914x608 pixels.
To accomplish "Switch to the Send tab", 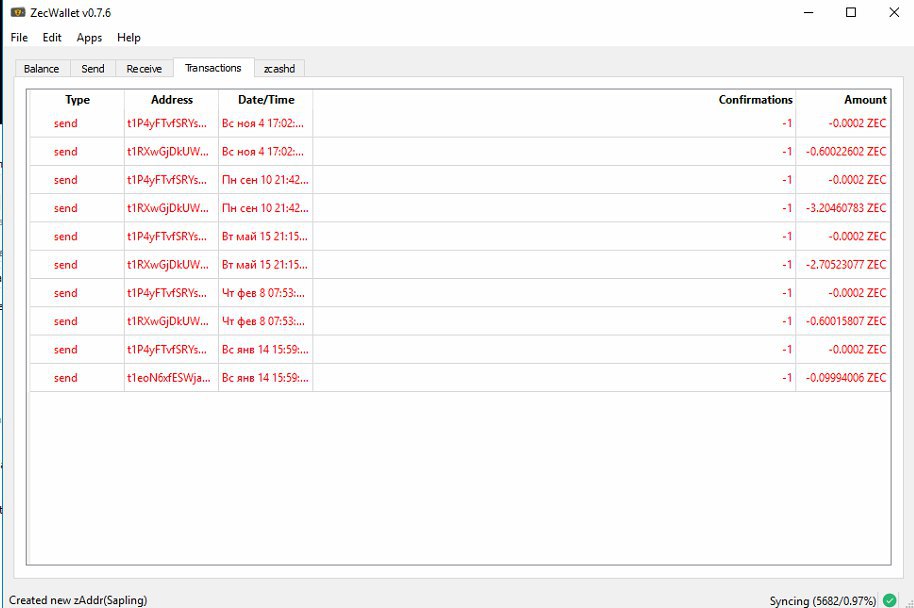I will coord(93,69).
